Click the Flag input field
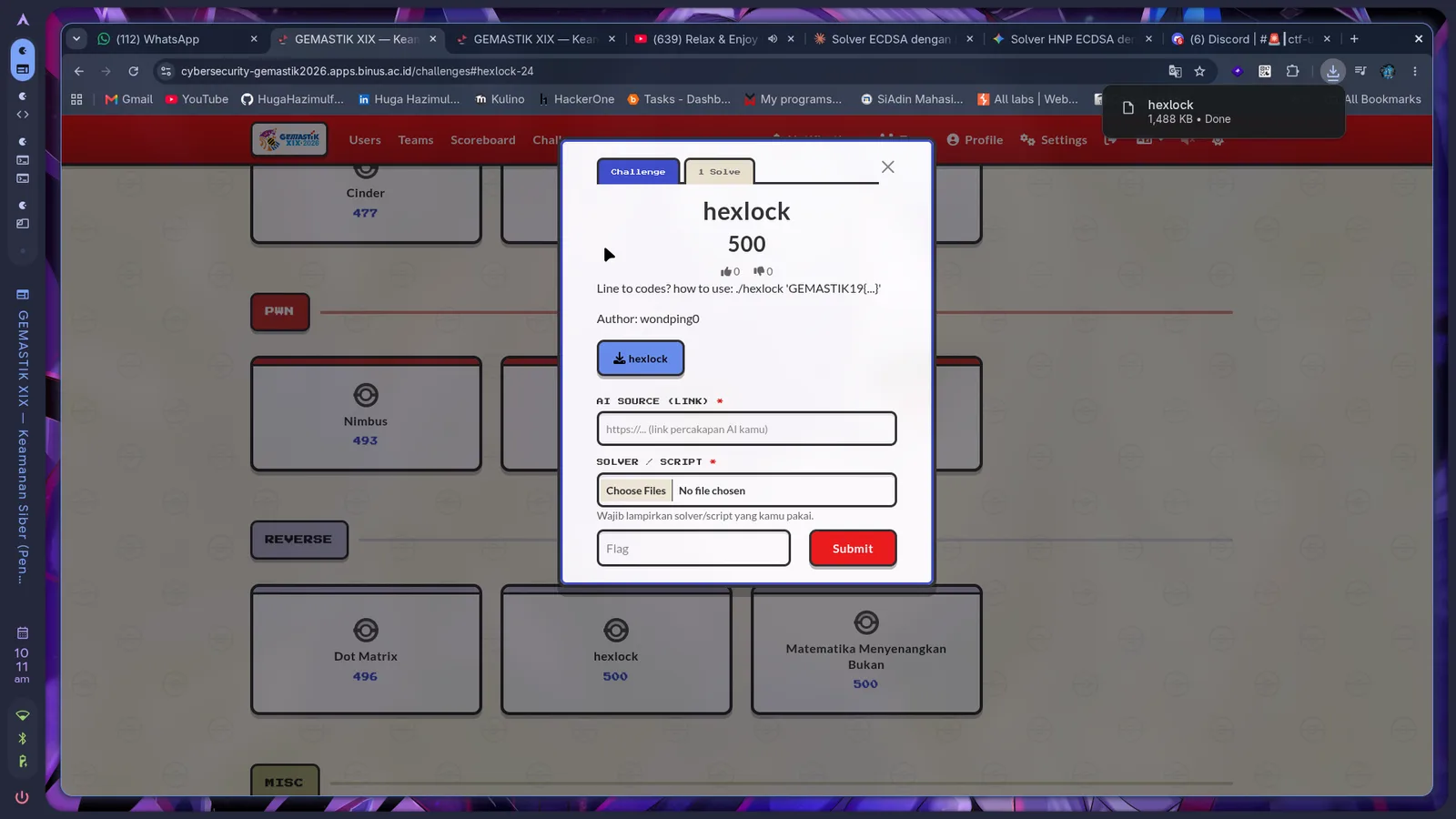 [x=693, y=549]
